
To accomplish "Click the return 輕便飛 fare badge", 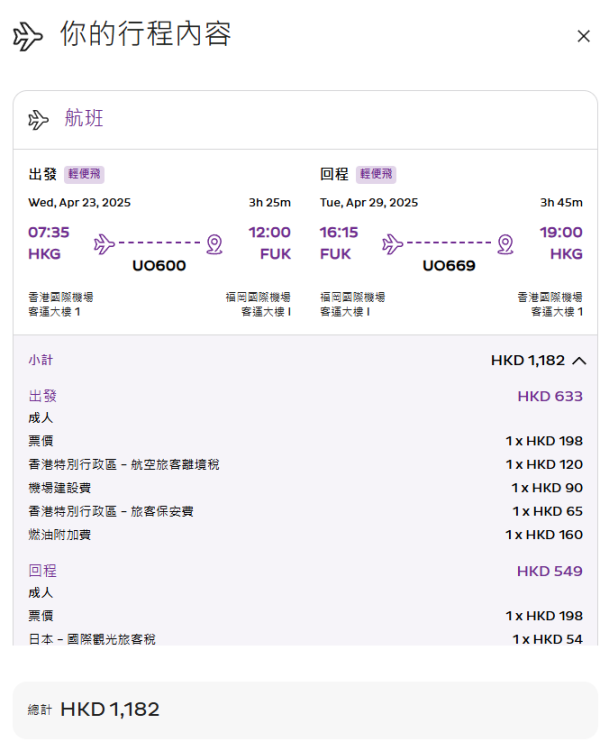I will (x=376, y=174).
